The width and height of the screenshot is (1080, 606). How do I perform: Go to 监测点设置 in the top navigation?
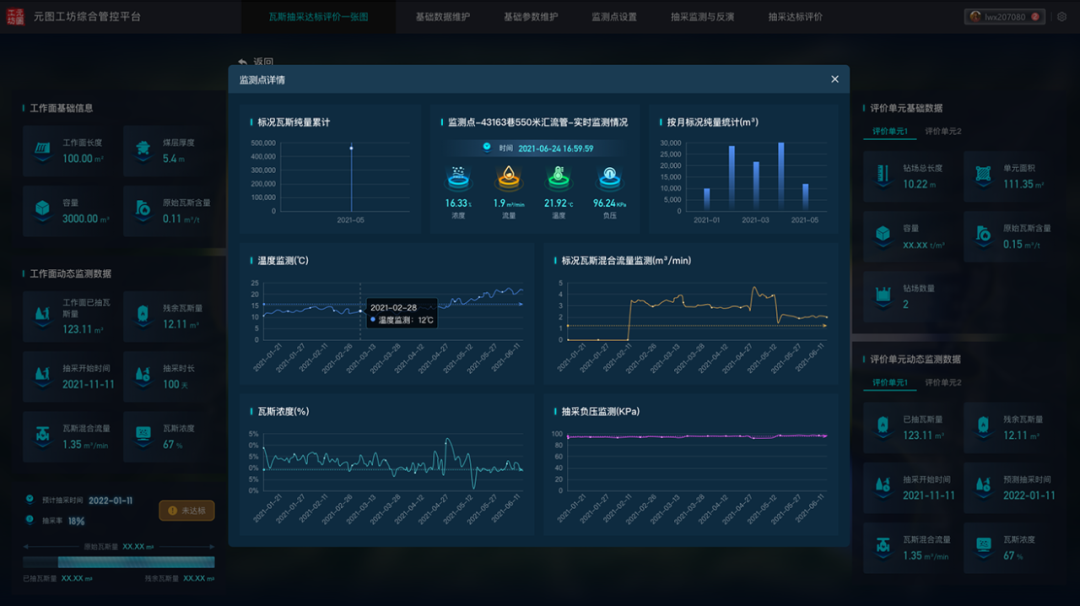pos(614,17)
